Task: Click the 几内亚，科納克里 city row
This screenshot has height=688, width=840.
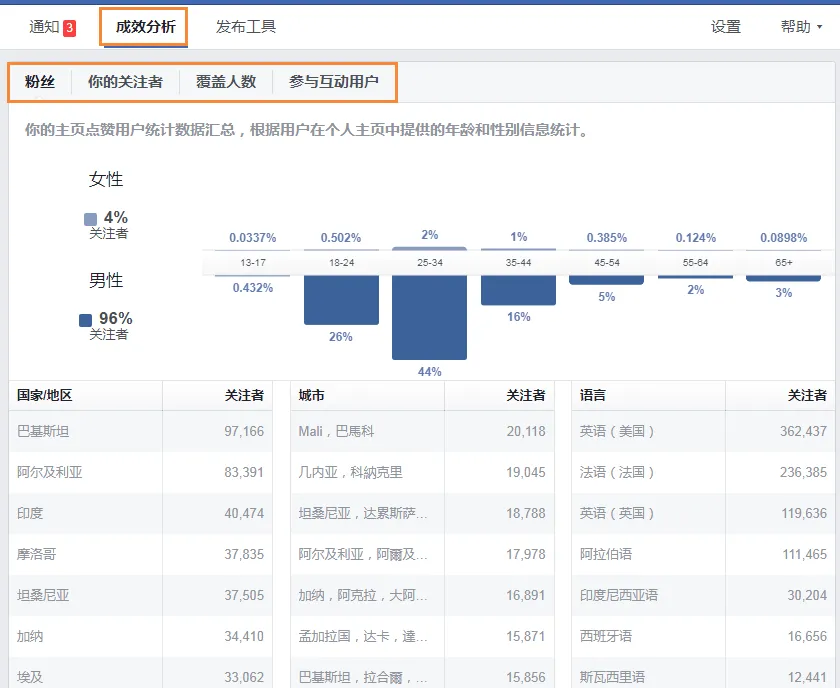Action: click(x=422, y=472)
